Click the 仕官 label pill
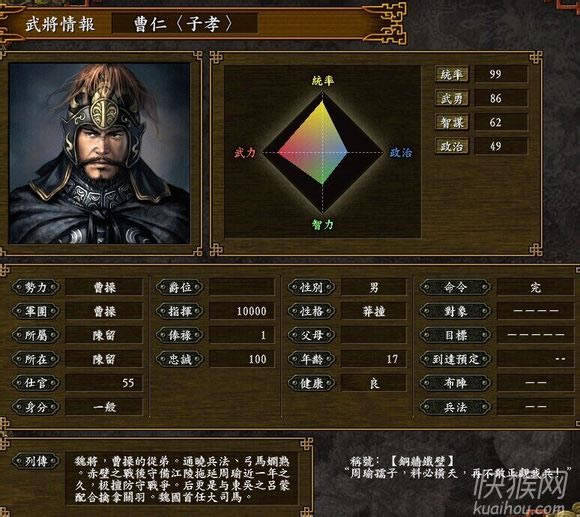 pyautogui.click(x=36, y=383)
